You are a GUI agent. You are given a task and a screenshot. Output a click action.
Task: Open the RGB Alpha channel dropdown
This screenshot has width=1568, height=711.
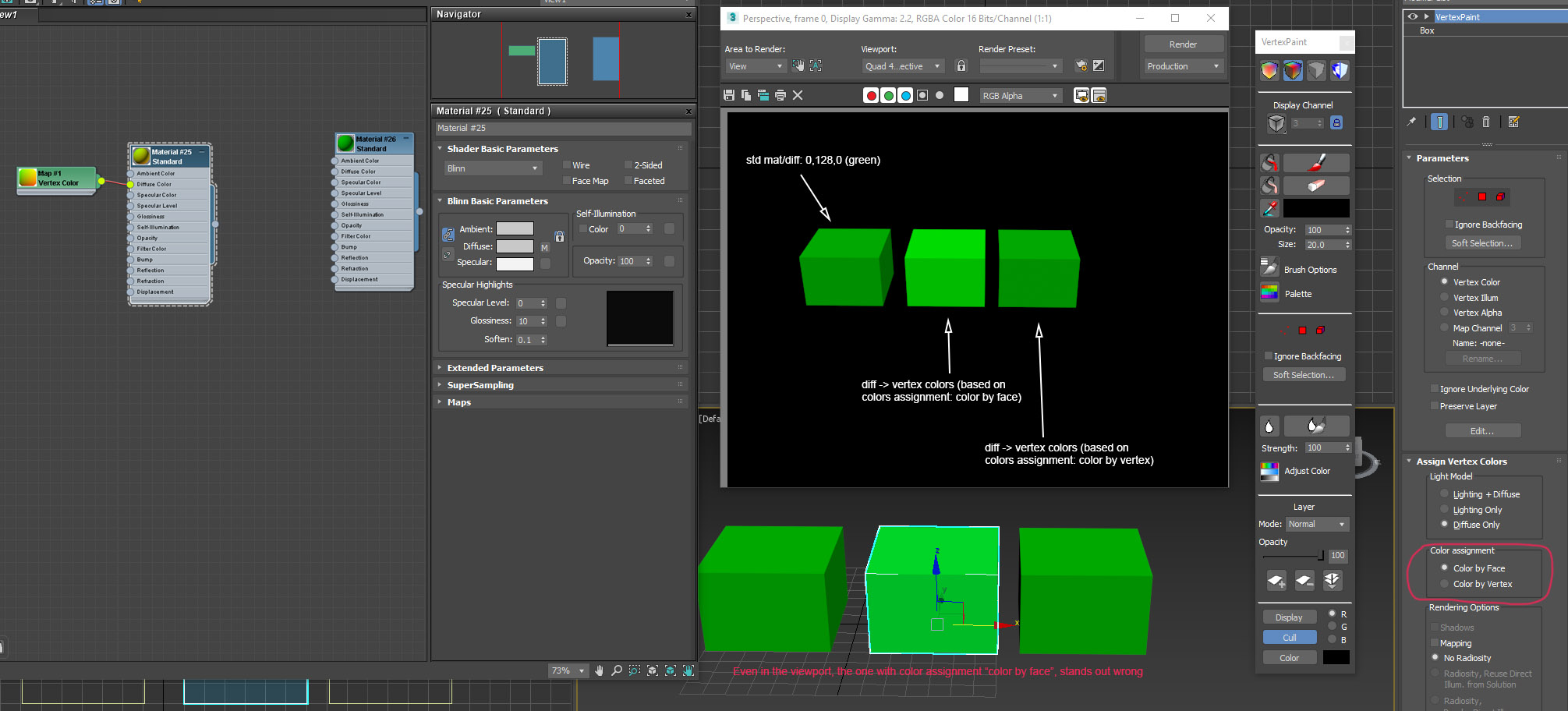pos(1020,95)
